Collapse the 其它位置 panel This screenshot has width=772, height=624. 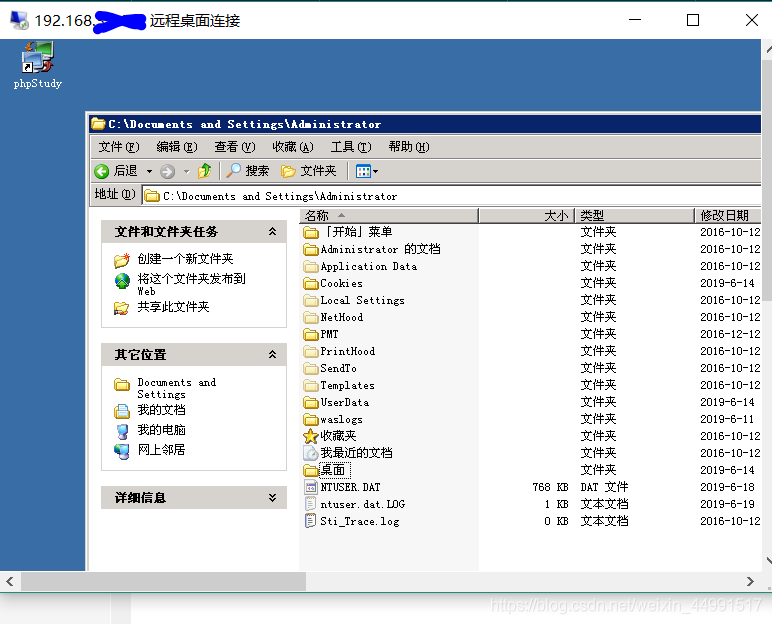(272, 355)
